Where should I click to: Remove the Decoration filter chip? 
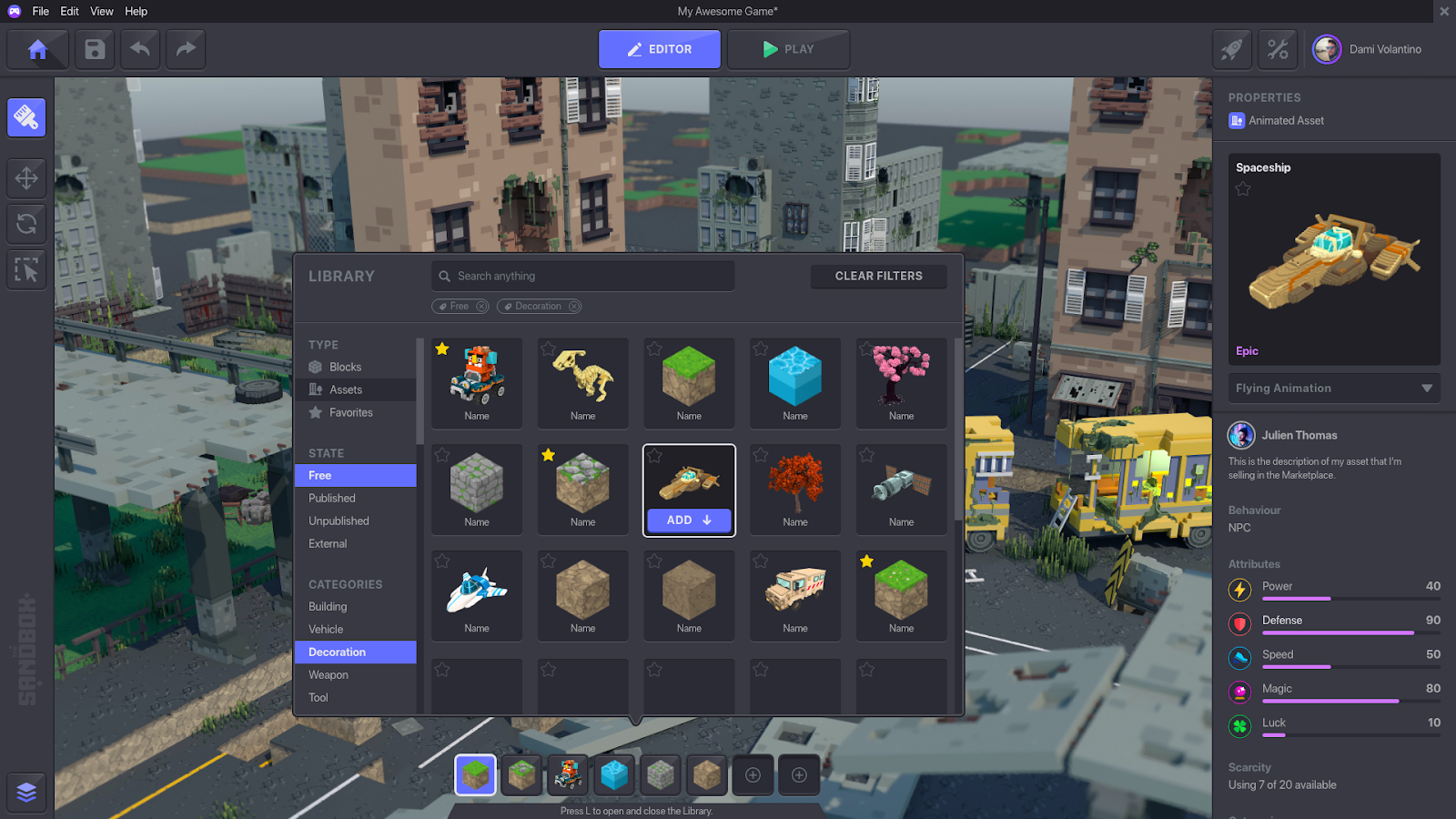573,306
